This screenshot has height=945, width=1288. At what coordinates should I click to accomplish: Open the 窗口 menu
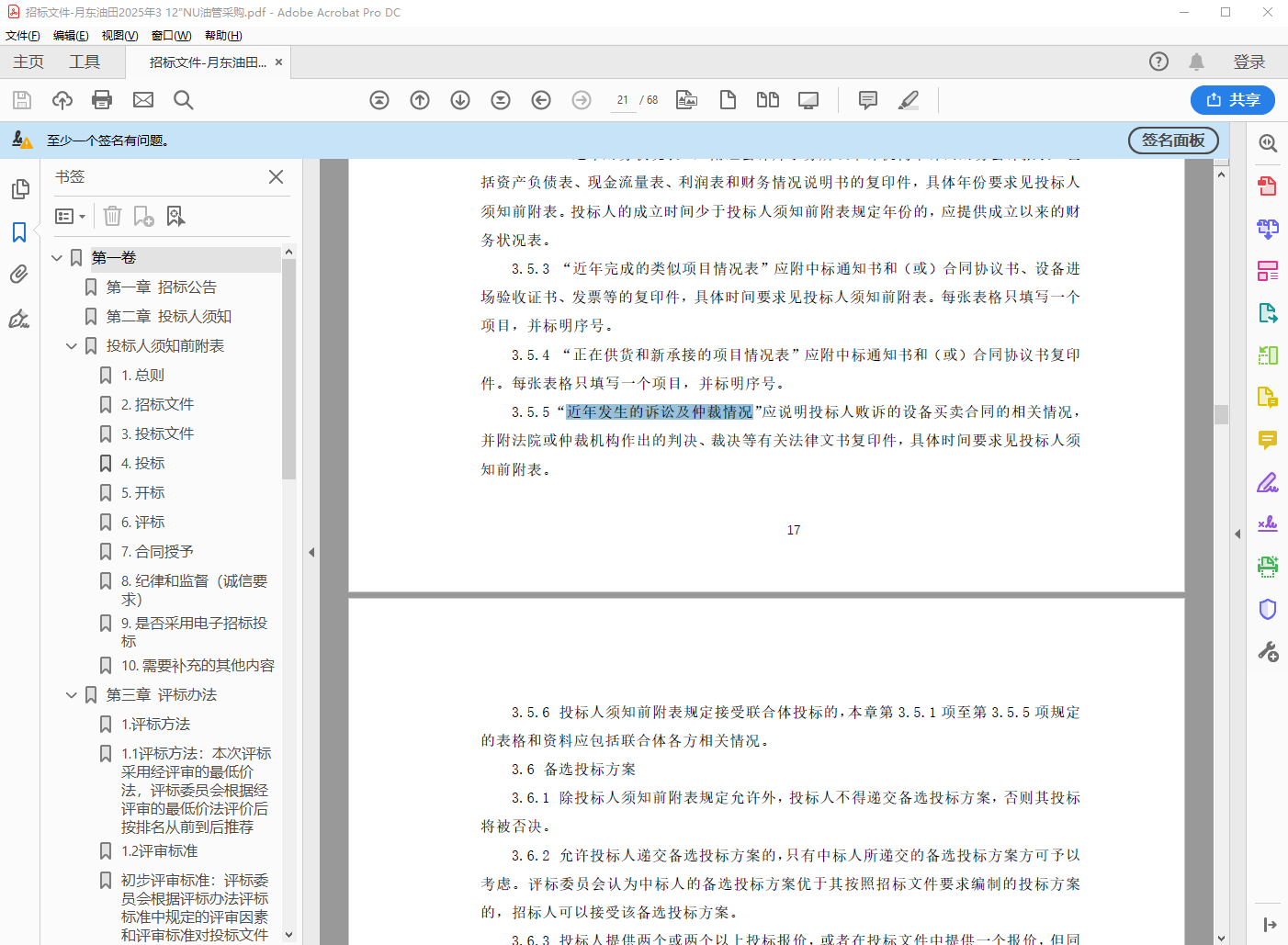pyautogui.click(x=172, y=36)
